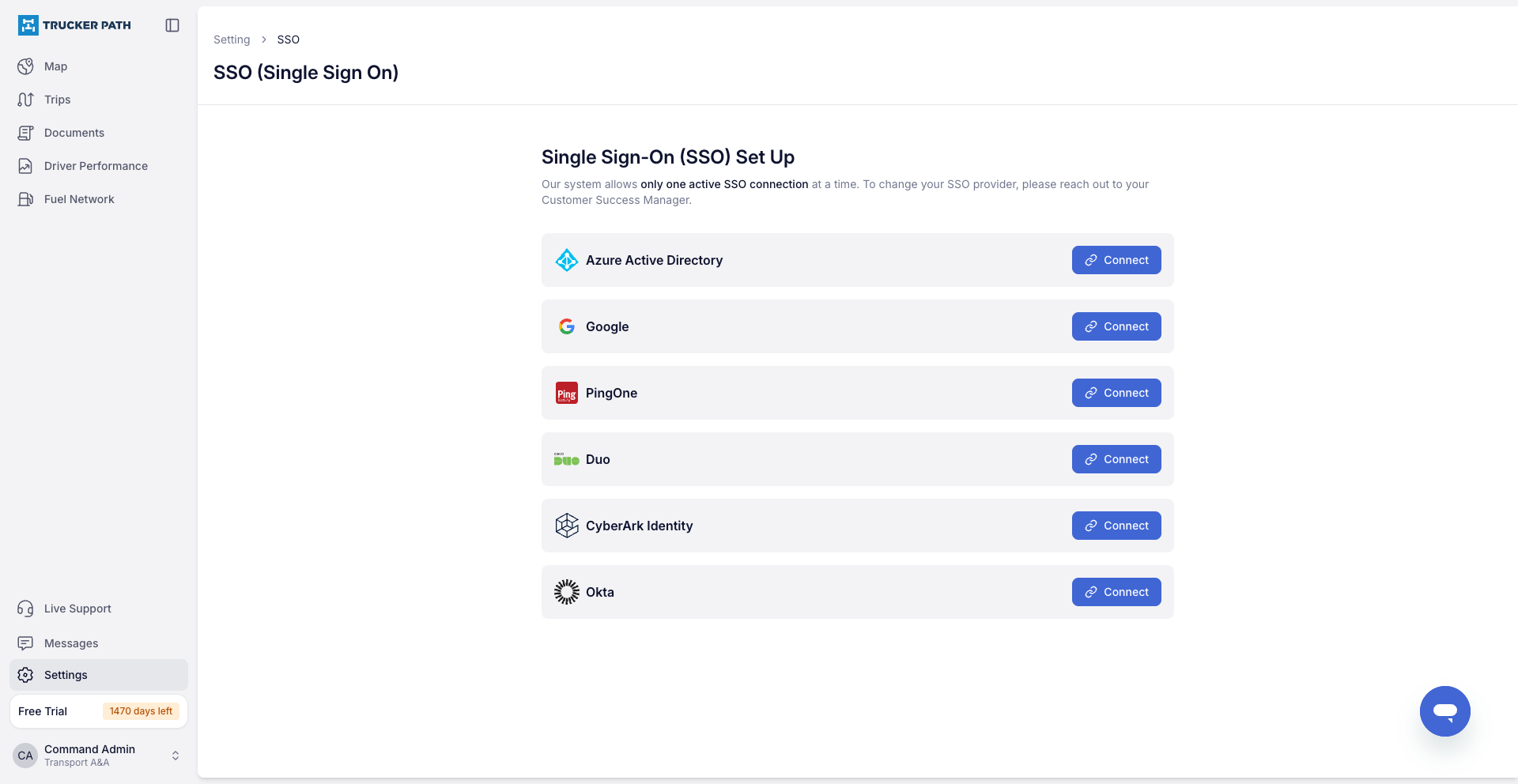Click the Settings gear icon

click(25, 675)
